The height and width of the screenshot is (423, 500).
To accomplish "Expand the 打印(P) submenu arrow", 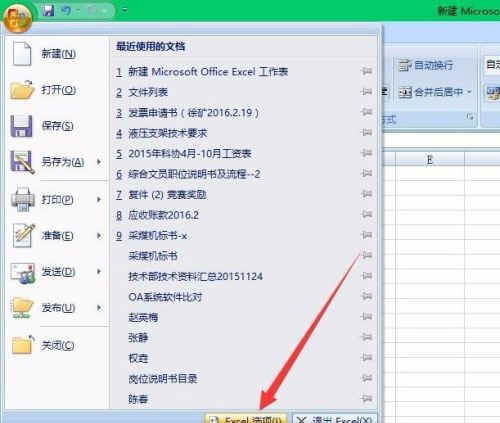I will pyautogui.click(x=99, y=199).
